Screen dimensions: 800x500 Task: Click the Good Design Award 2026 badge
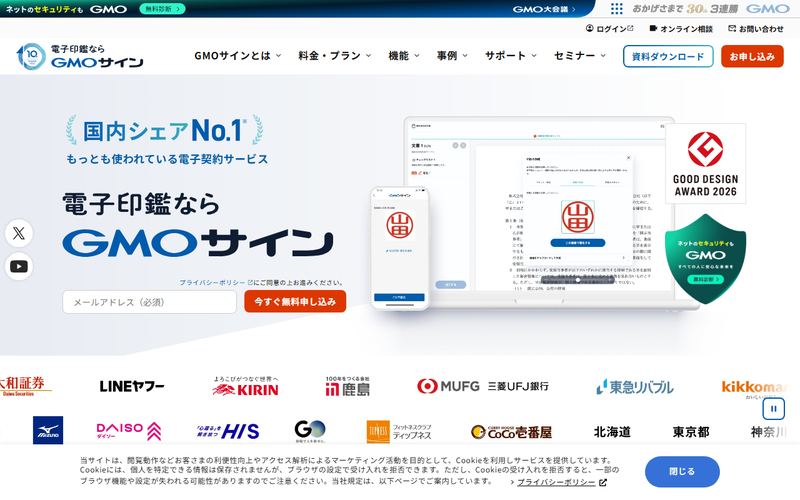pyautogui.click(x=706, y=163)
